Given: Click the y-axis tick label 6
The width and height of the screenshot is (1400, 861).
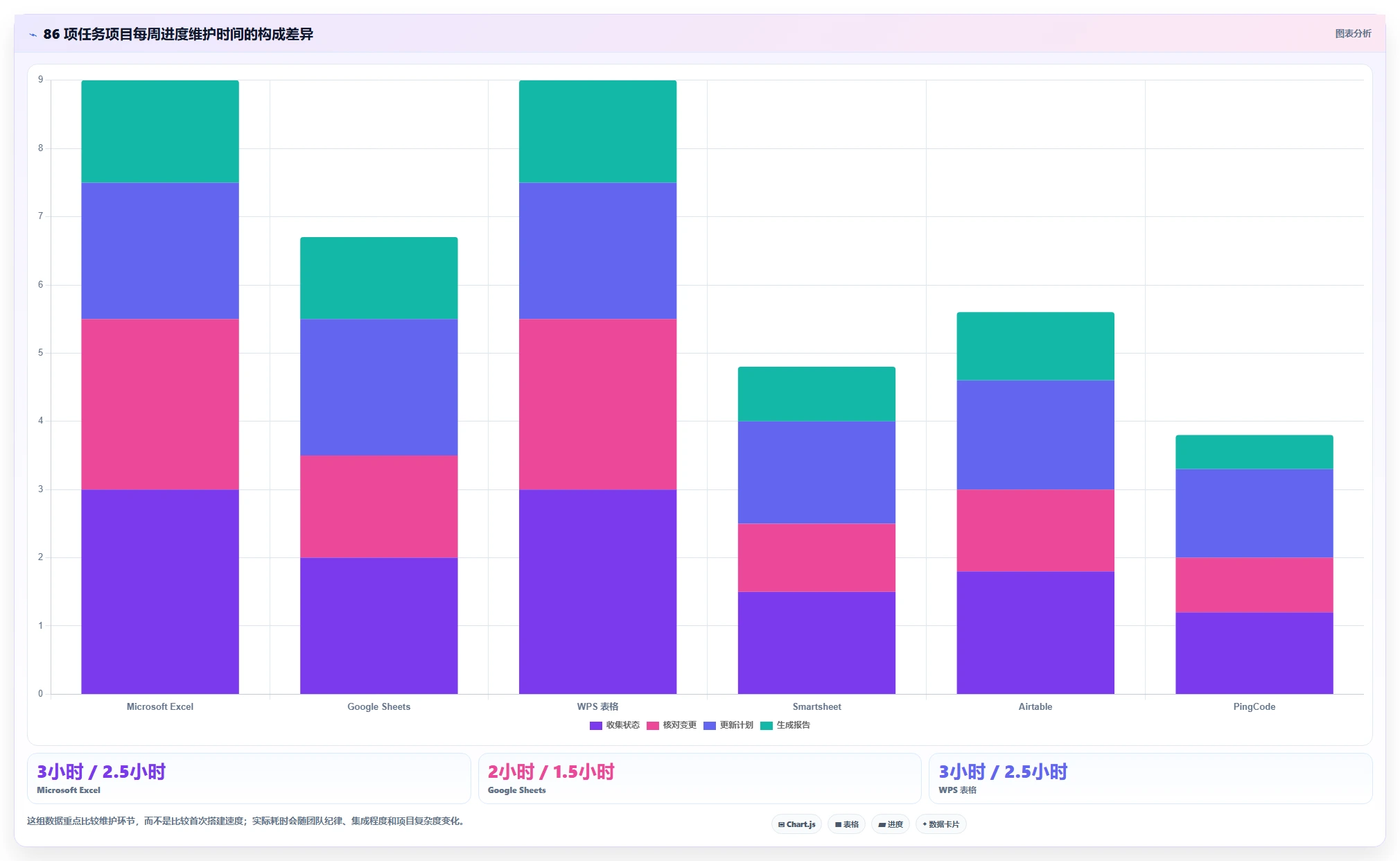Looking at the screenshot, I should point(41,285).
